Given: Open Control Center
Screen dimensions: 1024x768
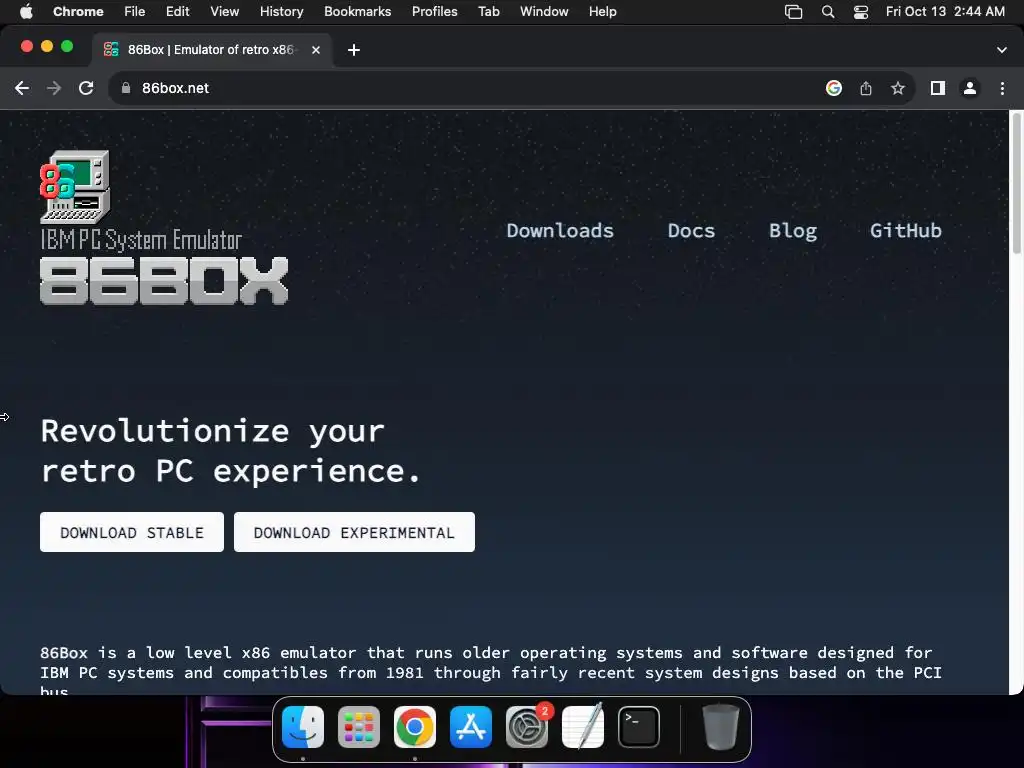Looking at the screenshot, I should (861, 12).
